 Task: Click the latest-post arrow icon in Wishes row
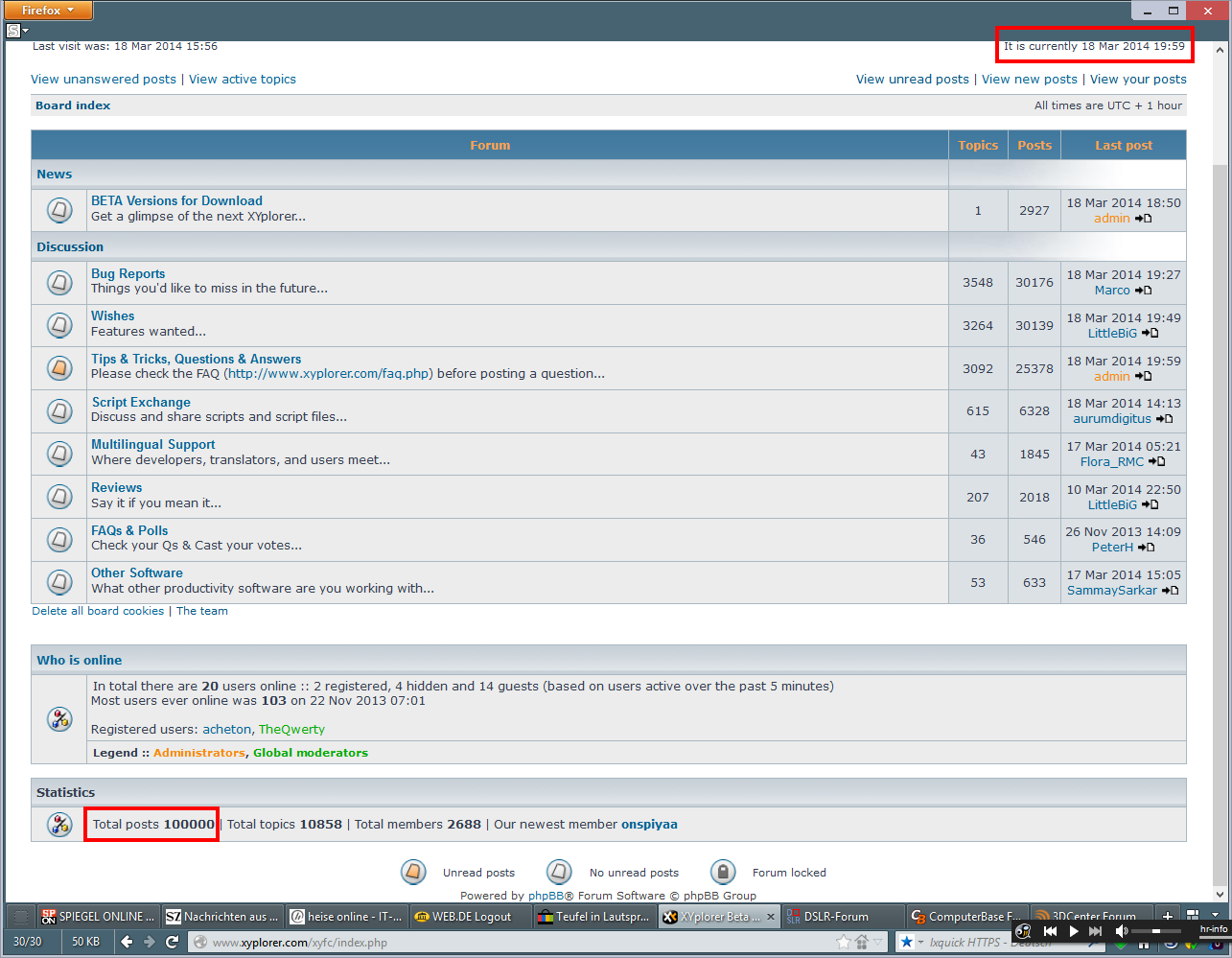[1150, 334]
